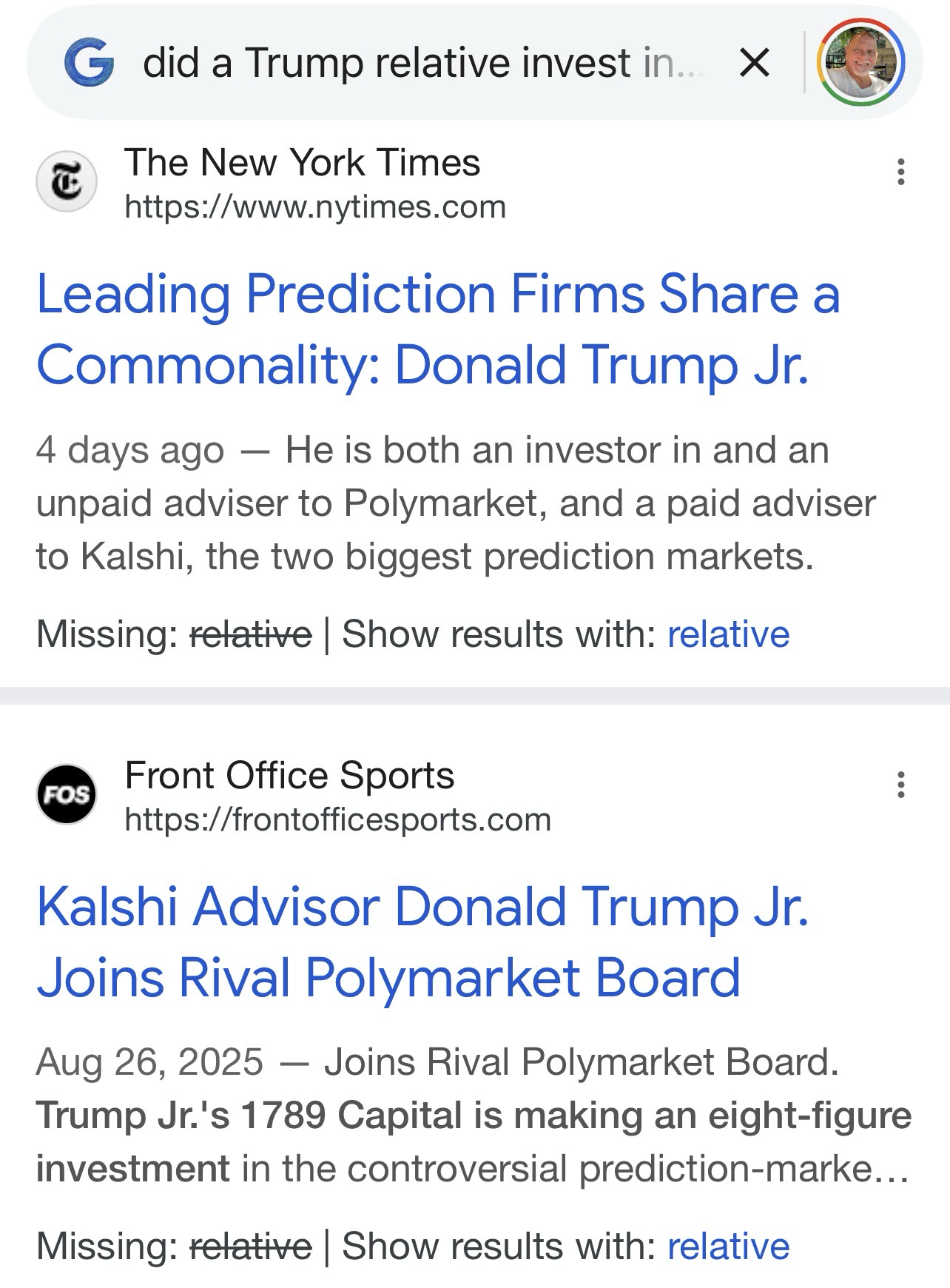Screen dimensions: 950x1288
Task: Click the "4 days ago" date text
Action: pos(129,450)
